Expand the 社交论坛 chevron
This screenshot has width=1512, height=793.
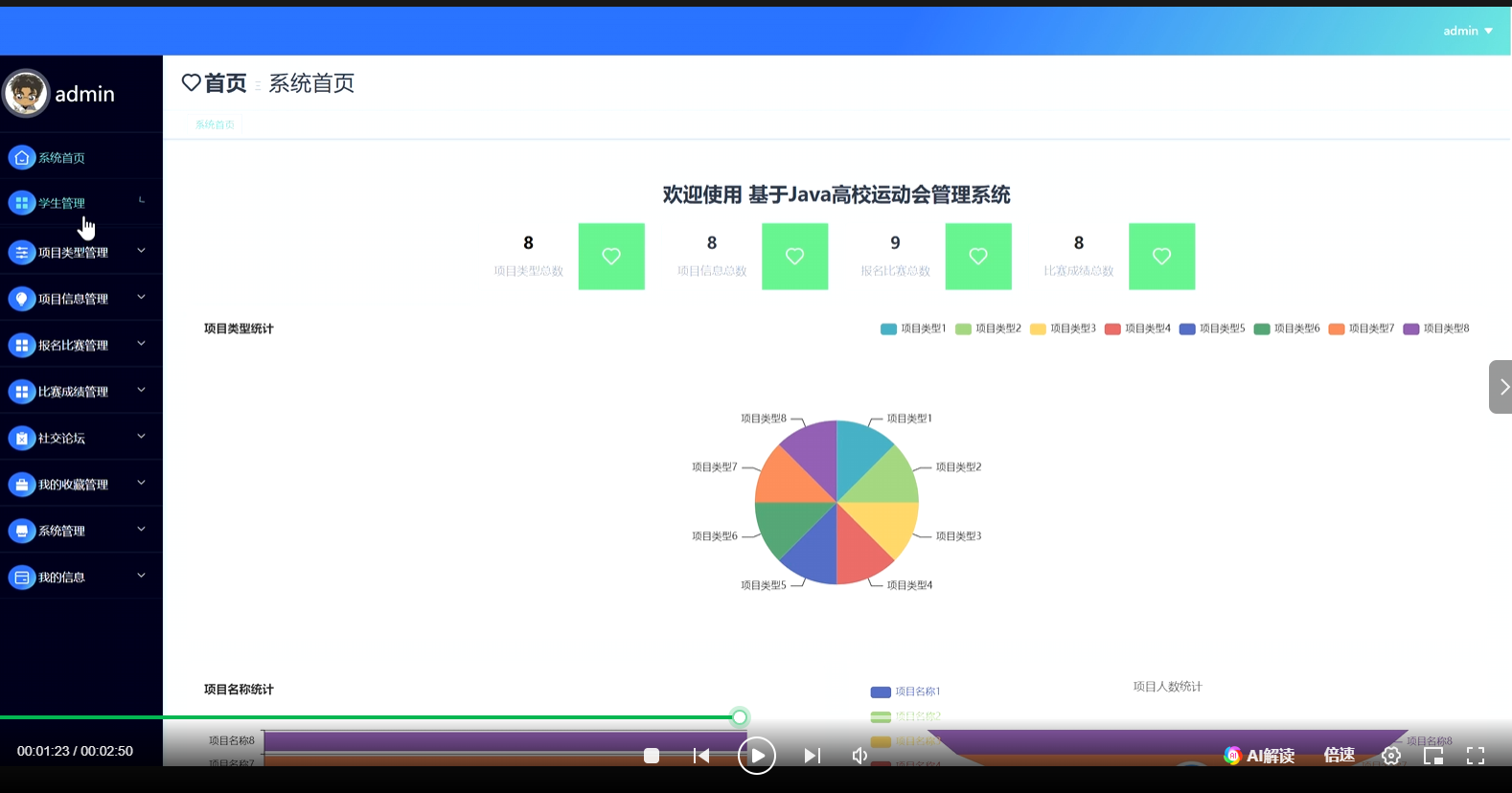click(x=141, y=437)
